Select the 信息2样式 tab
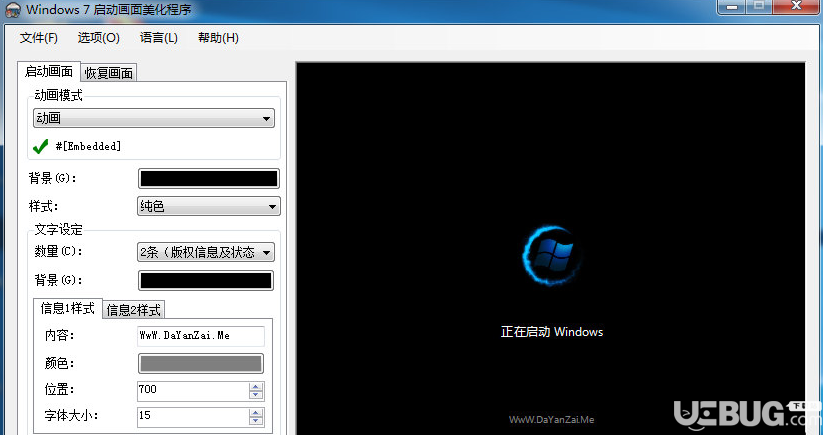 click(133, 310)
